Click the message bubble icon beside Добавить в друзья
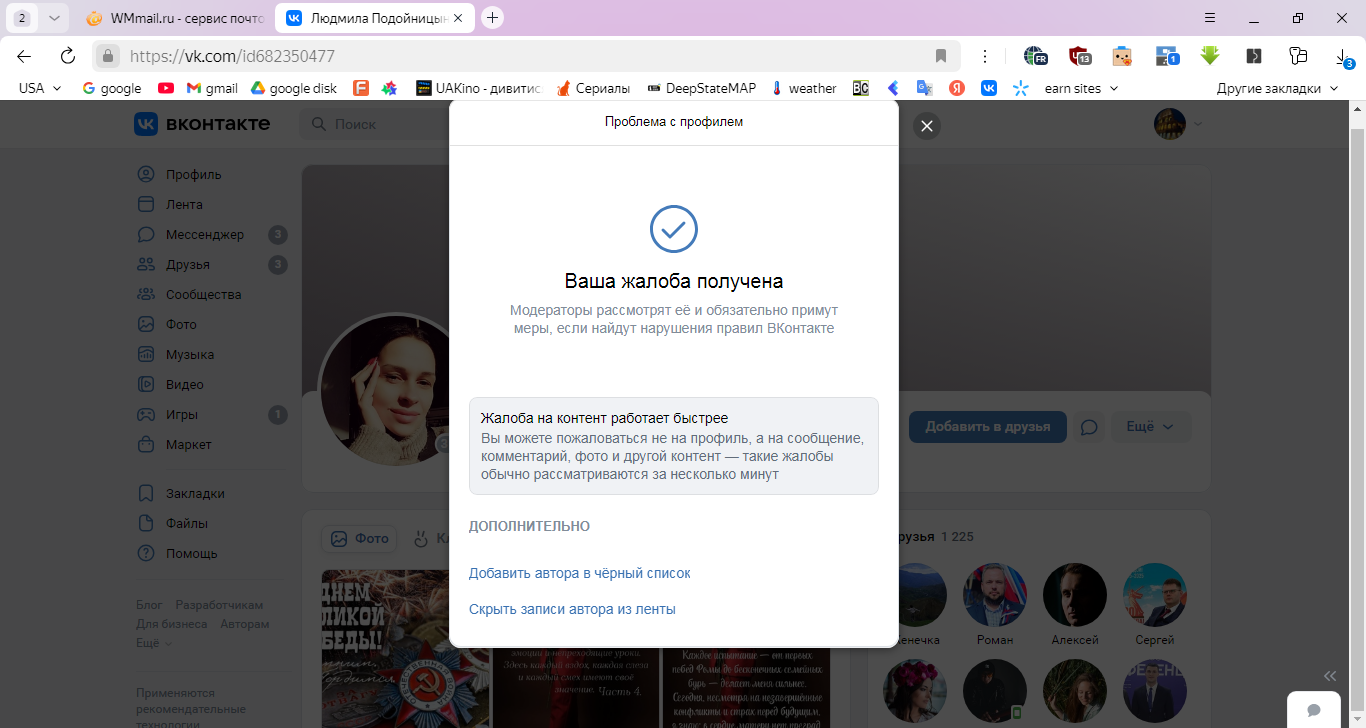1366x728 pixels. [x=1090, y=427]
